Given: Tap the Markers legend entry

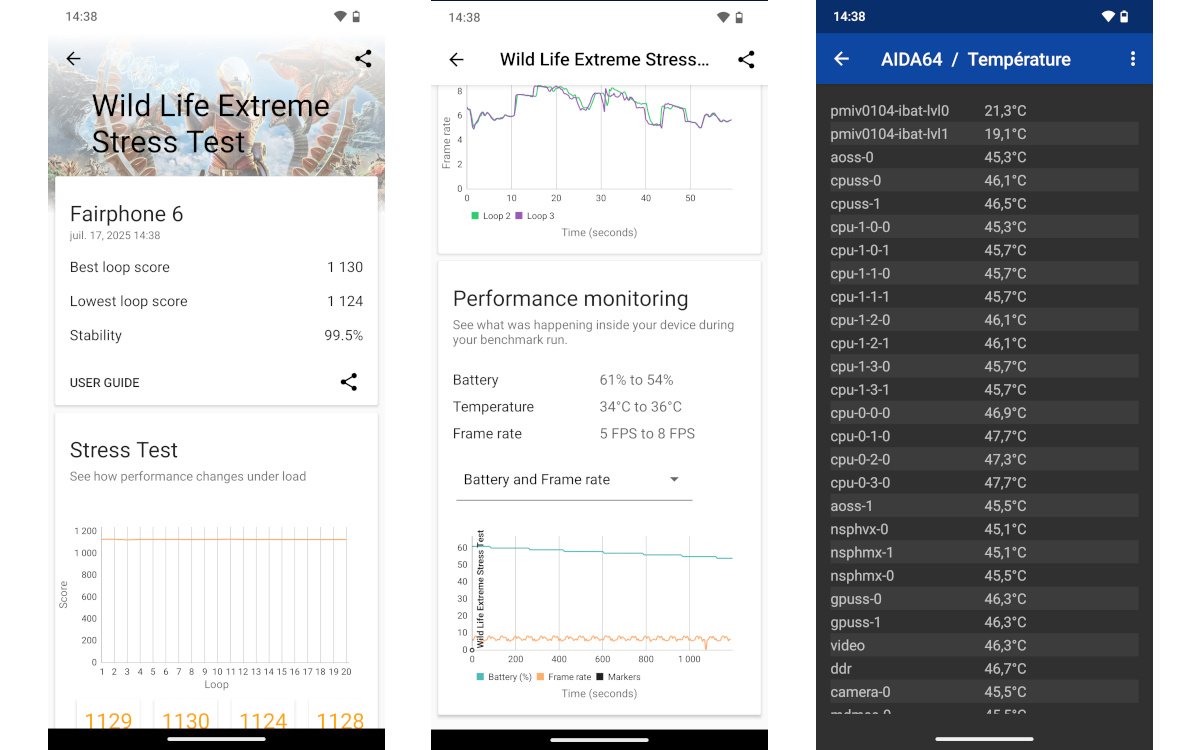Looking at the screenshot, I should 618,677.
